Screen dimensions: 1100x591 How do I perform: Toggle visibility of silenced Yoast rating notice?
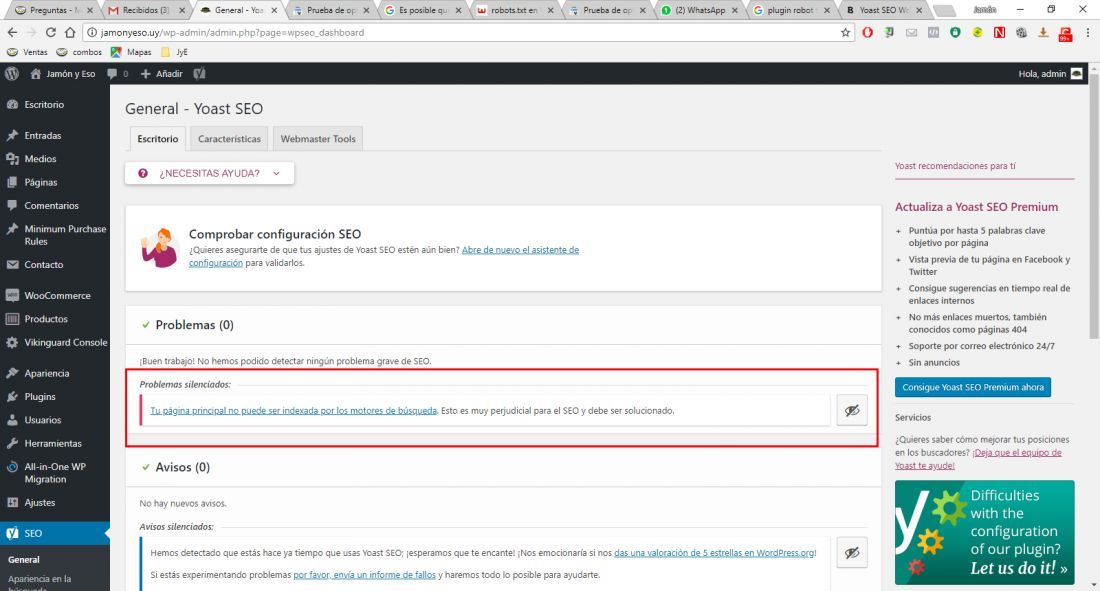pos(852,552)
